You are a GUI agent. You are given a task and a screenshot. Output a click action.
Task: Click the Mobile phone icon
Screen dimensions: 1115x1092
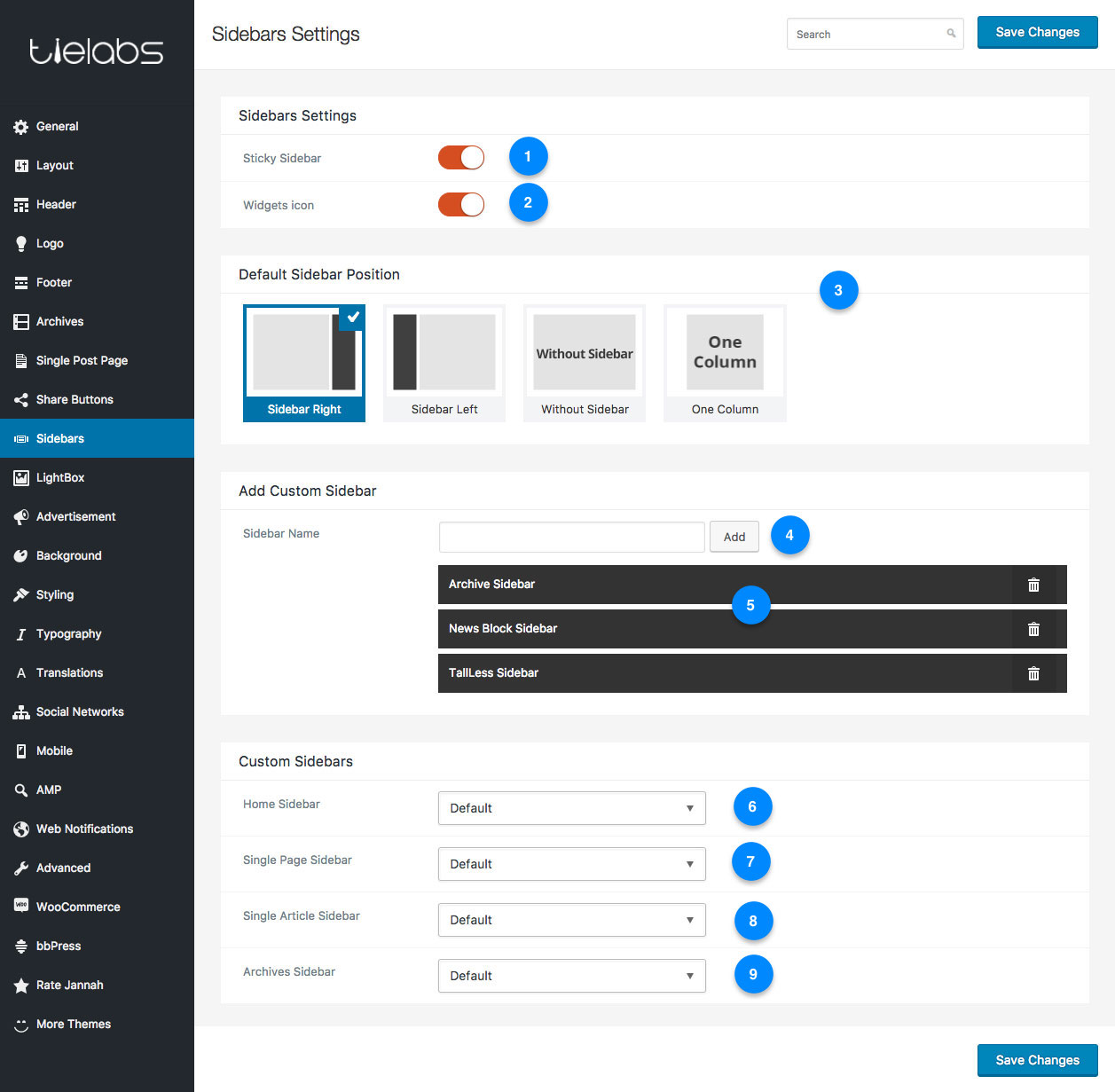(x=21, y=751)
